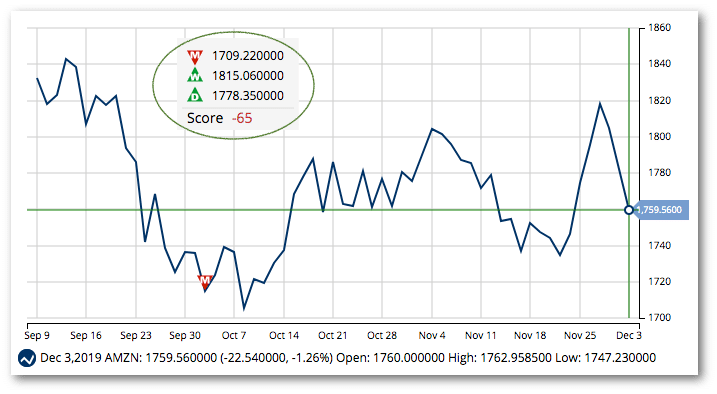Screen dimensions: 717x394
Task: Click the 1815.060000 weekly value
Action: point(248,75)
